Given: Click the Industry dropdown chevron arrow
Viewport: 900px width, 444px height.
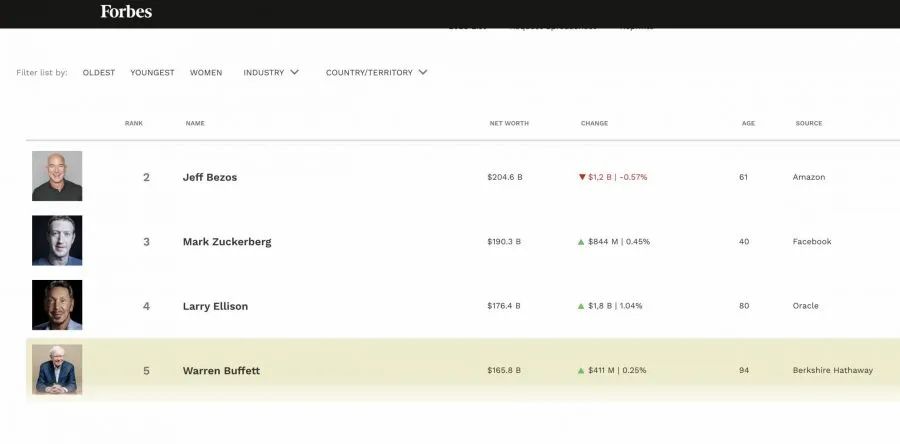Looking at the screenshot, I should tap(294, 72).
